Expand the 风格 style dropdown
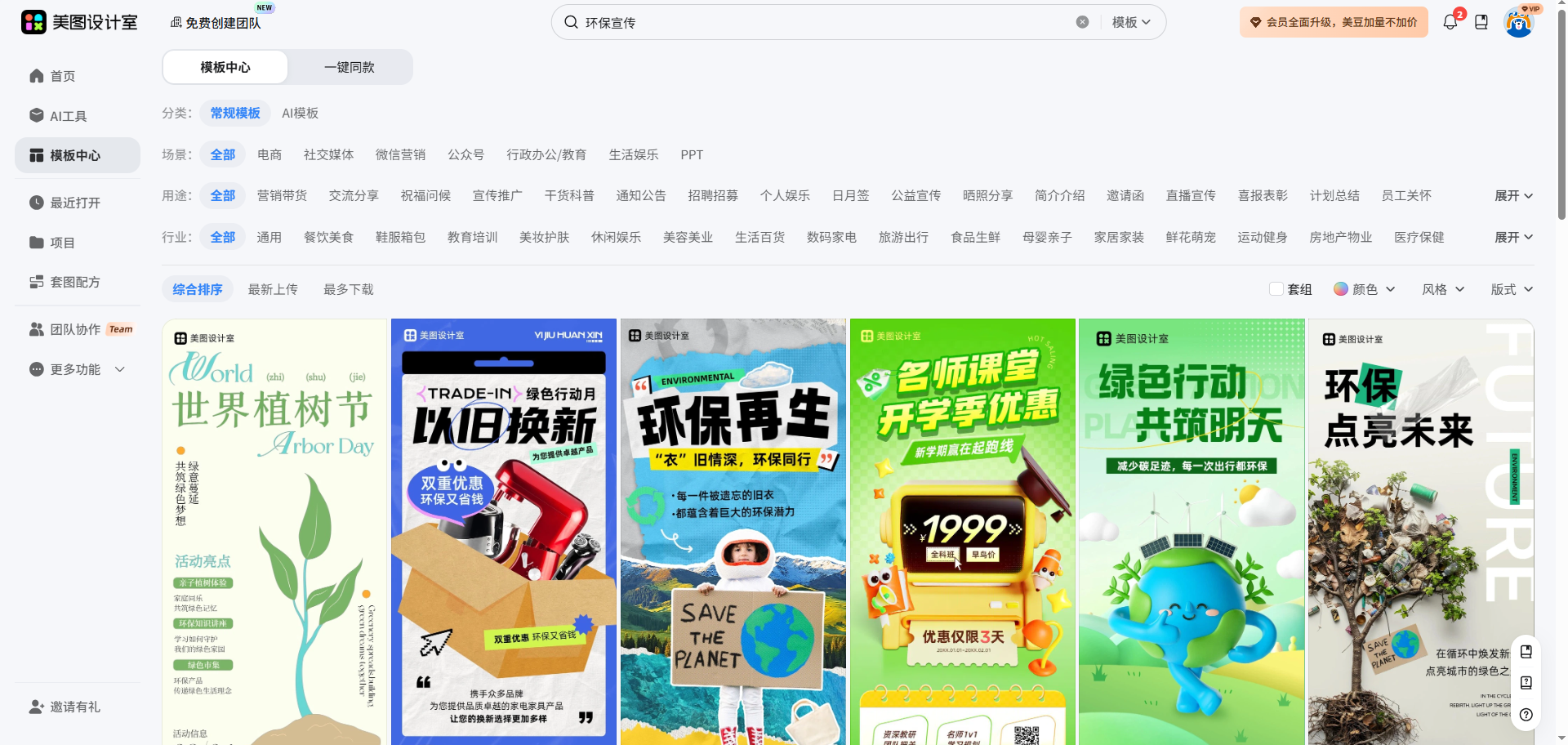Screen dimensions: 1568x745 point(1443,289)
